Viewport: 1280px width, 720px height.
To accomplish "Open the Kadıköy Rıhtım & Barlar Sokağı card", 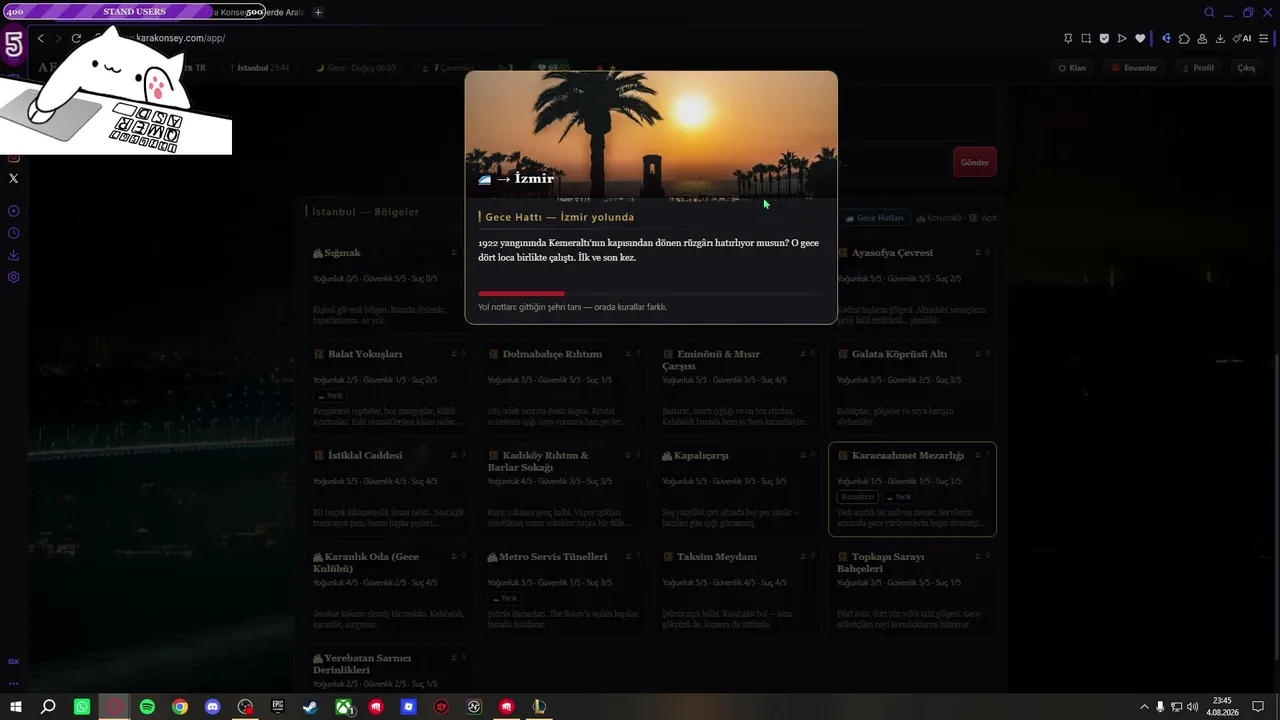I will tap(561, 489).
